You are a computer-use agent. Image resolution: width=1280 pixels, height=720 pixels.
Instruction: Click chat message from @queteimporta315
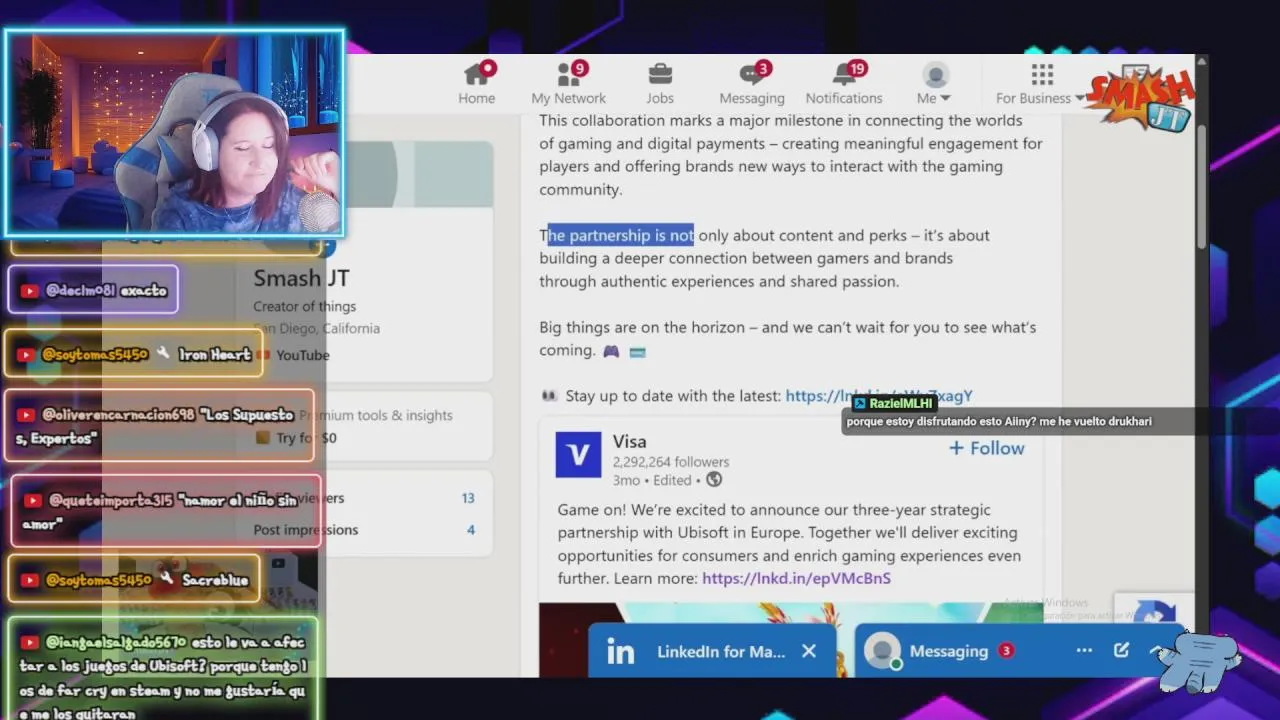[x=165, y=511]
